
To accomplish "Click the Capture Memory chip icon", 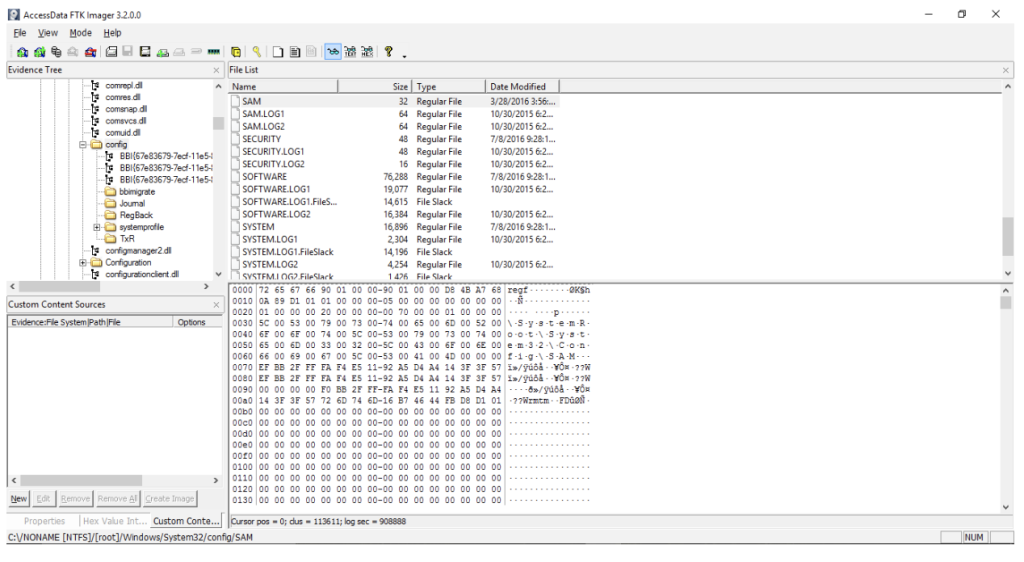I will pos(213,52).
